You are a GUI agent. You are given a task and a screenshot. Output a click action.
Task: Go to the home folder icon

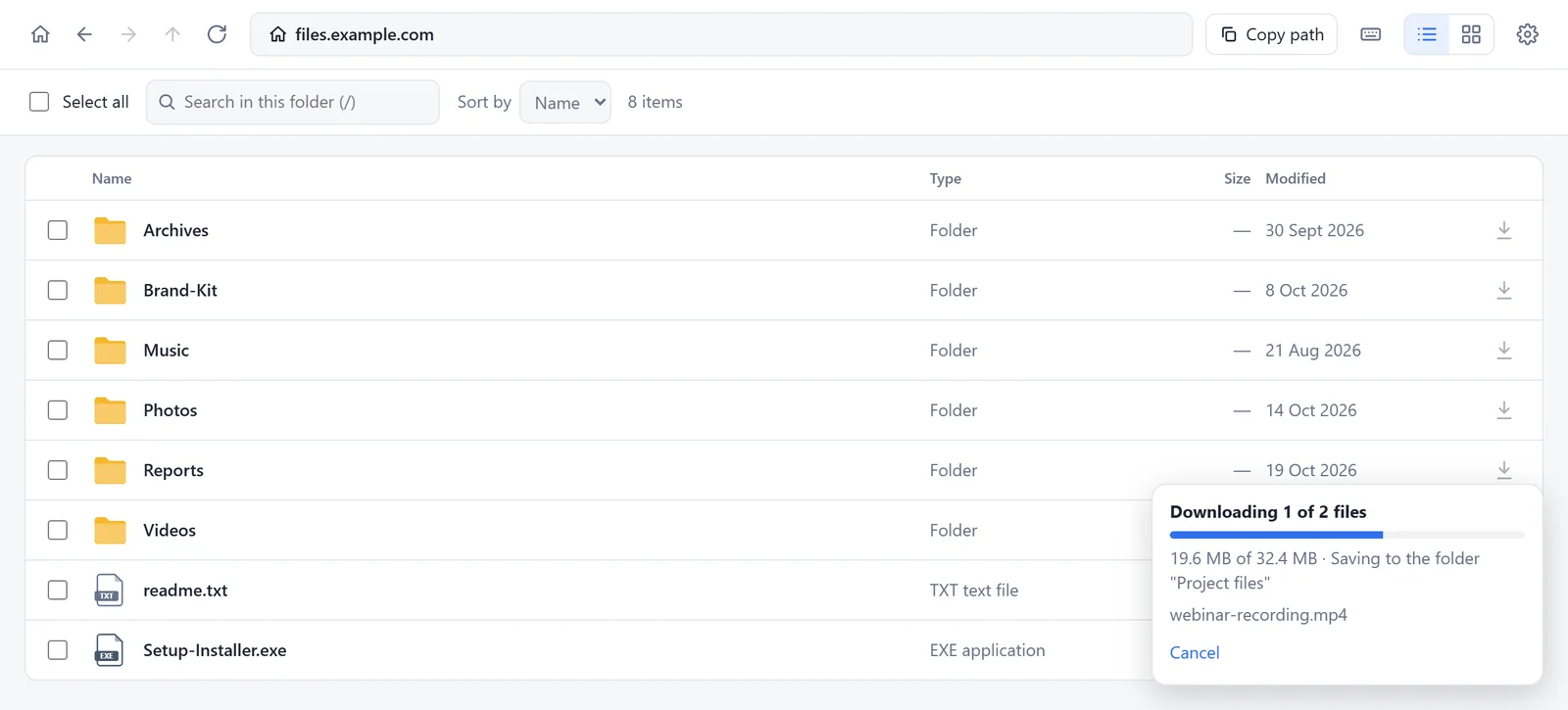(x=40, y=34)
